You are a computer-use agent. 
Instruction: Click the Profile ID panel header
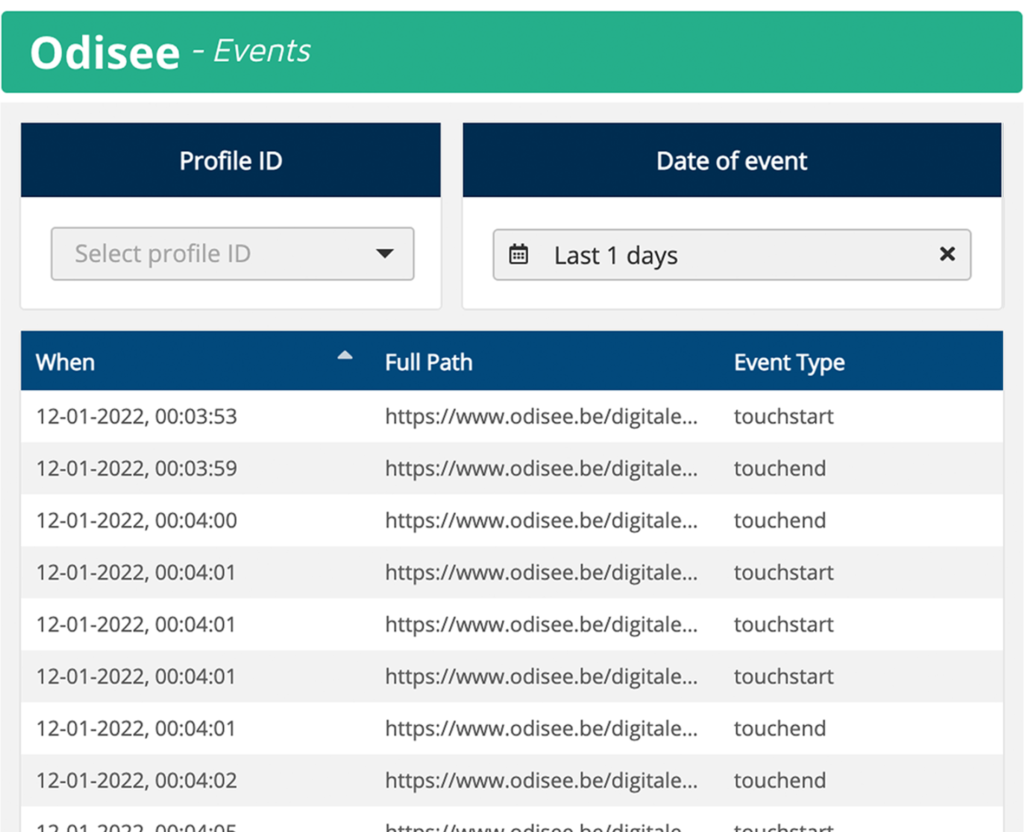231,160
